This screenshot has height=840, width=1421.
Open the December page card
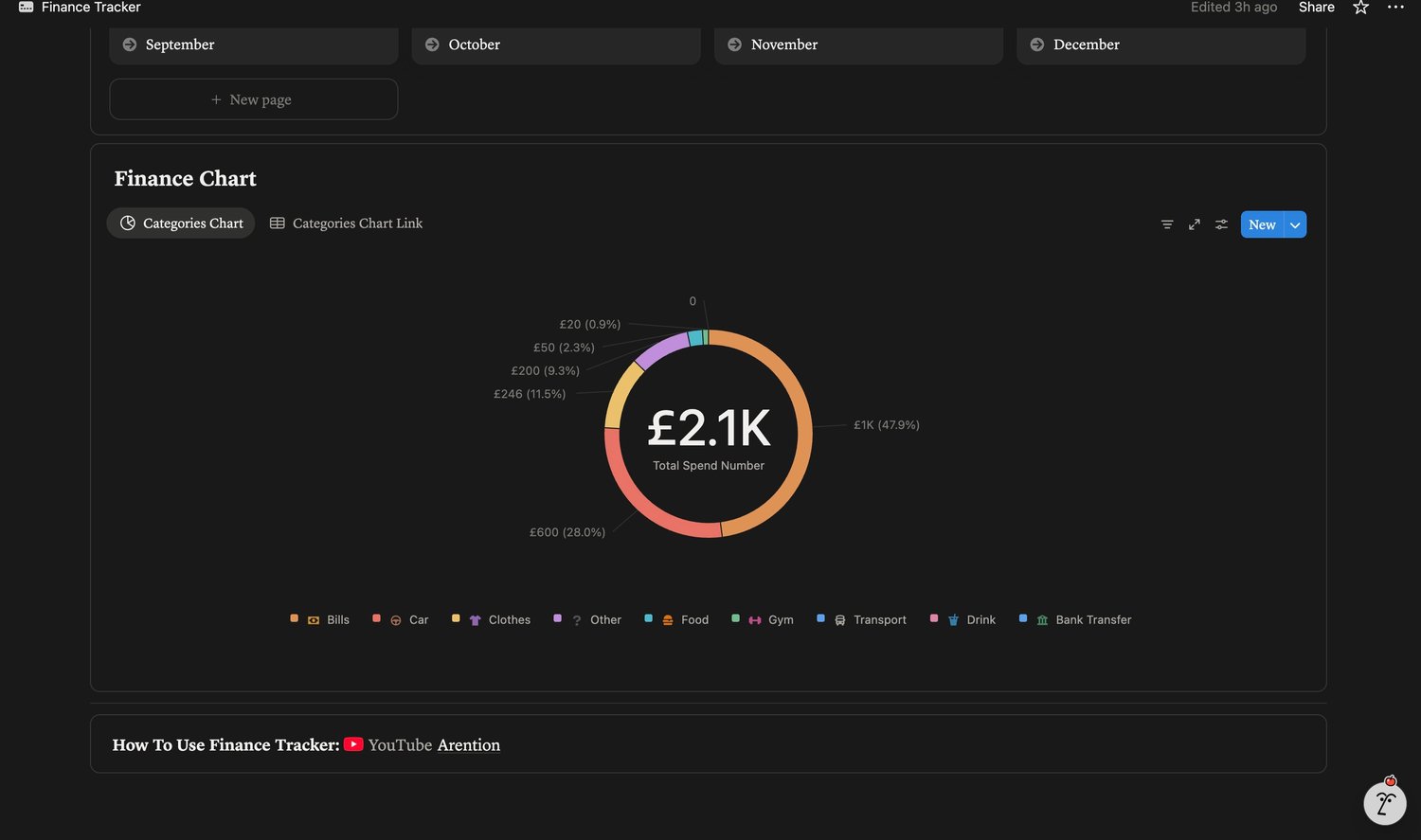click(x=1160, y=45)
